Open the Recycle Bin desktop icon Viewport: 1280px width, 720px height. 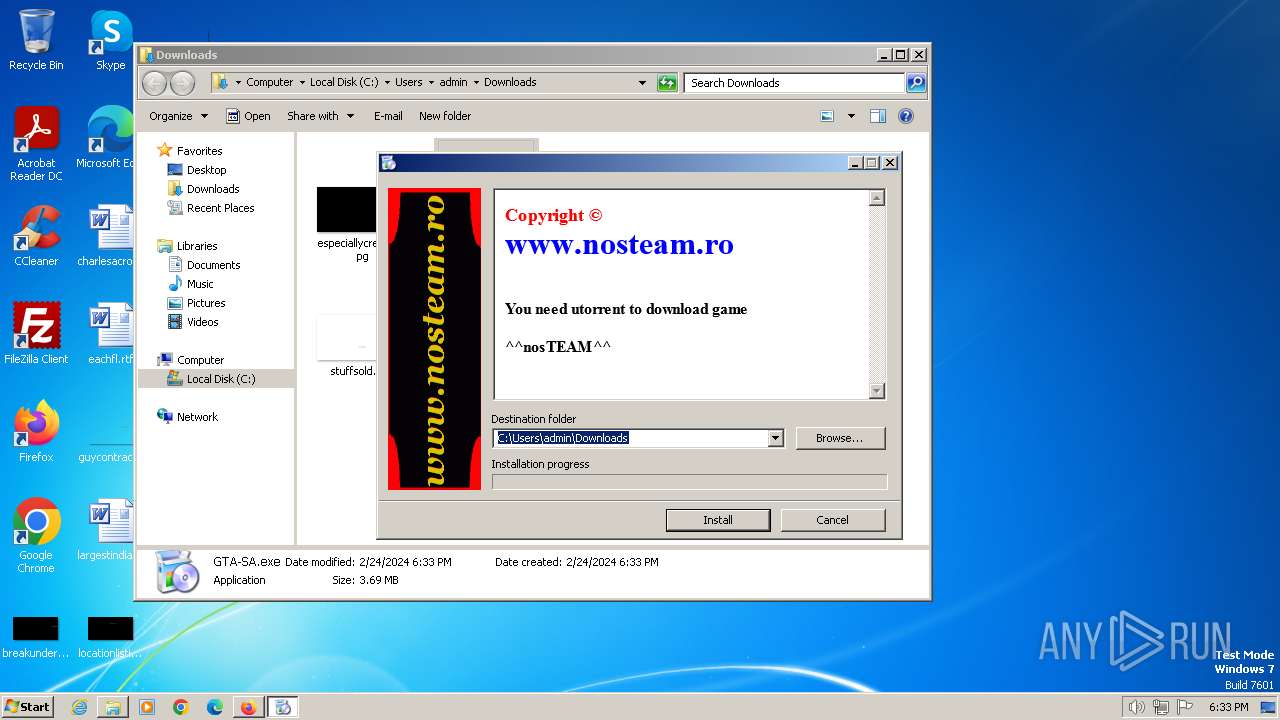click(x=36, y=40)
